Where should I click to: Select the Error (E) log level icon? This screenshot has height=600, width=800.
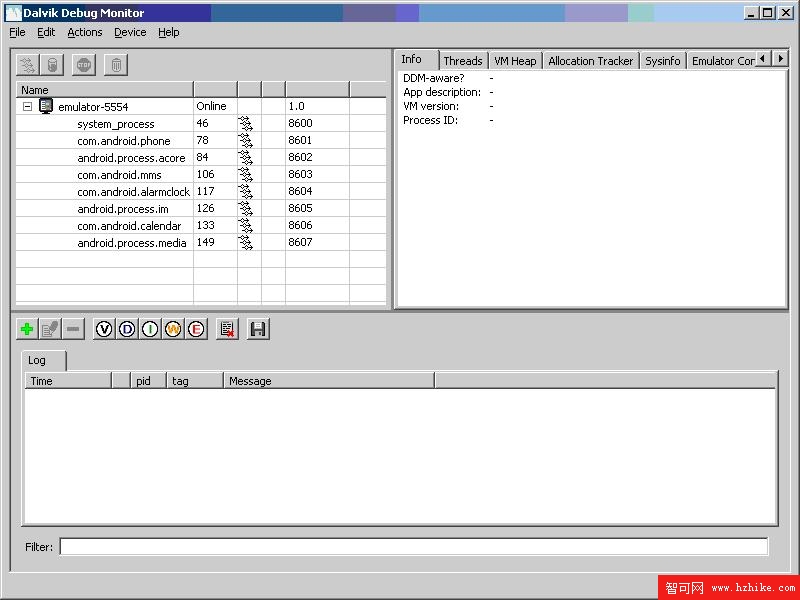tap(196, 329)
